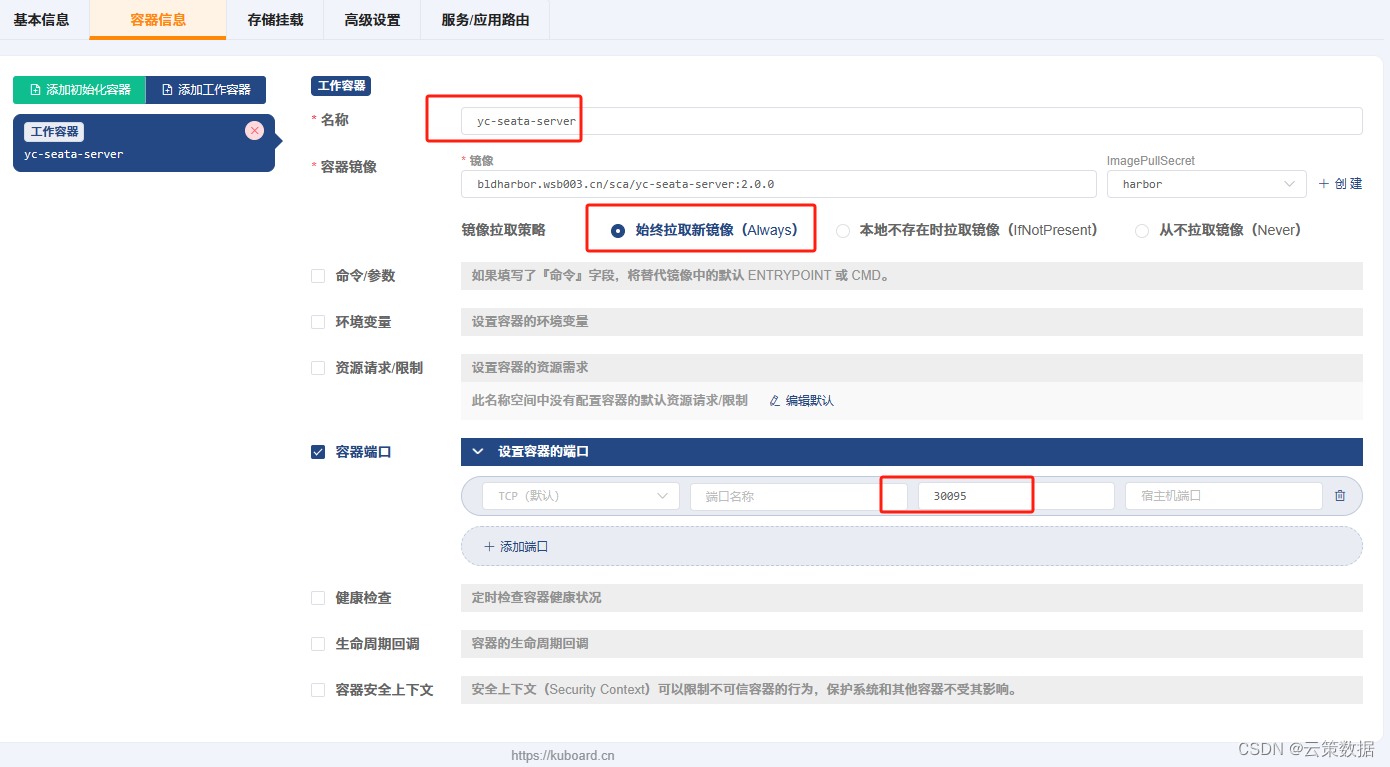Select the yc-seata-server container card
Image resolution: width=1390 pixels, height=767 pixels.
(x=143, y=143)
